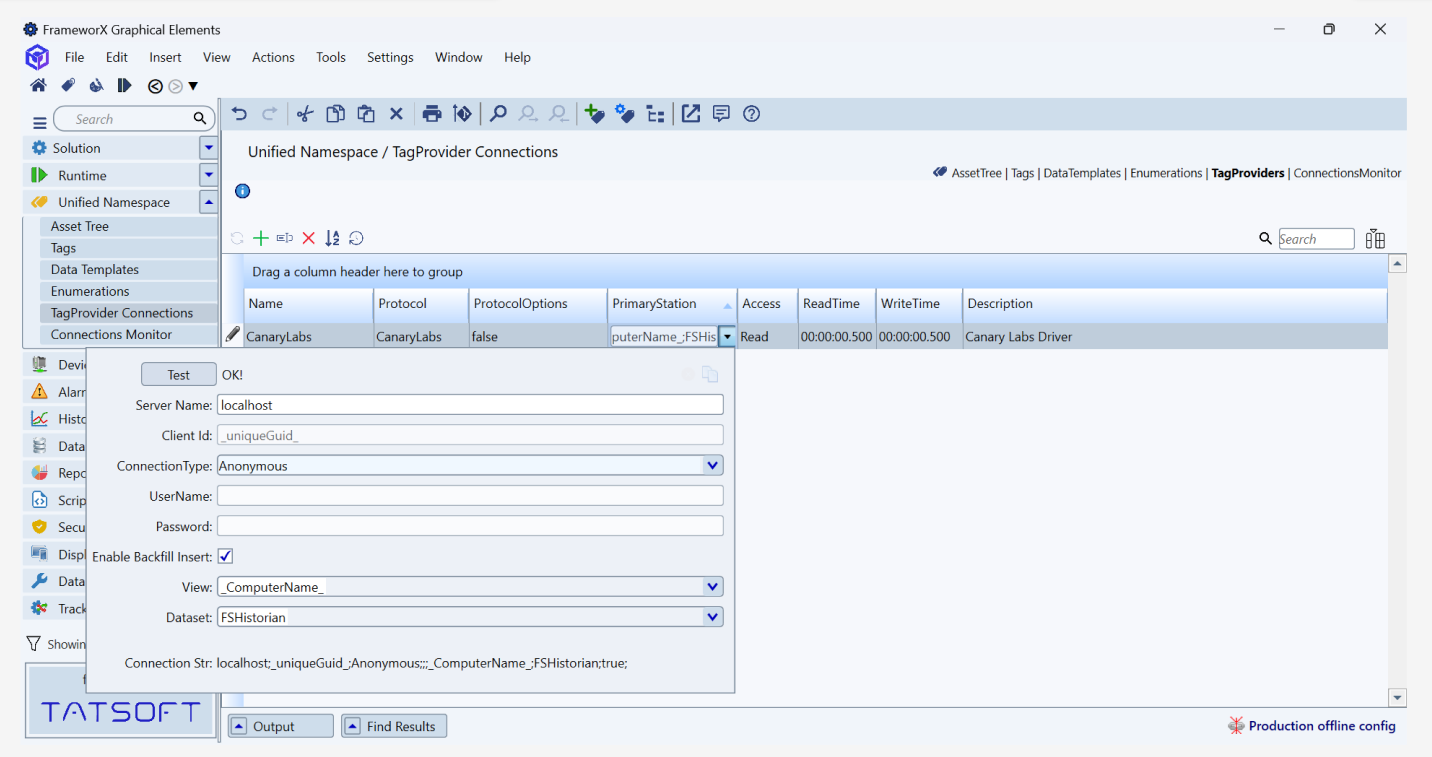1432x757 pixels.
Task: Click the pencil edit icon on the CanaryLabs row
Action: click(x=233, y=334)
